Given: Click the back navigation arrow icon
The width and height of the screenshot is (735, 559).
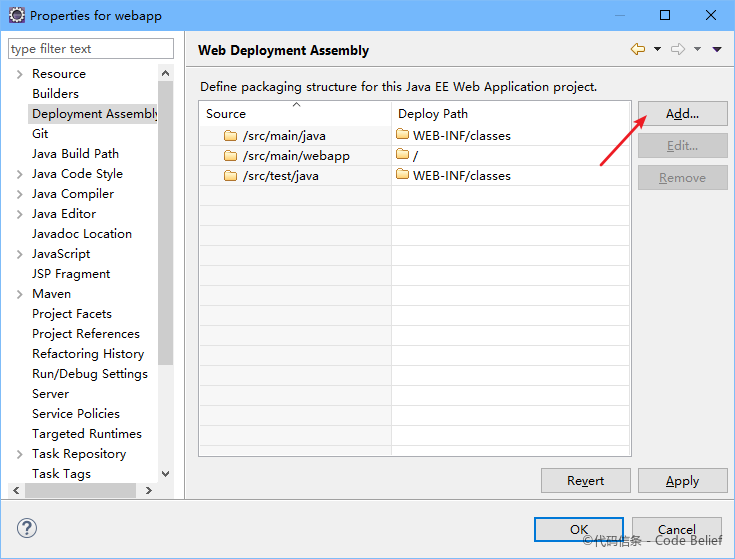Looking at the screenshot, I should [x=638, y=49].
